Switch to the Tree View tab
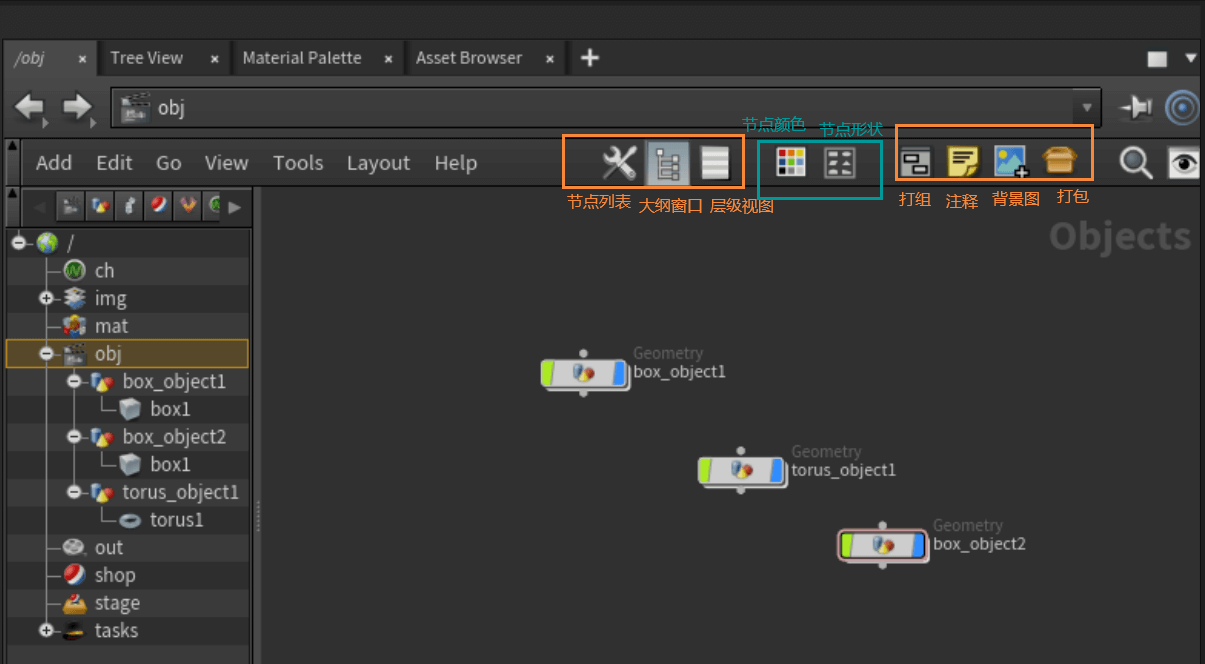The width and height of the screenshot is (1205, 664). 147,58
